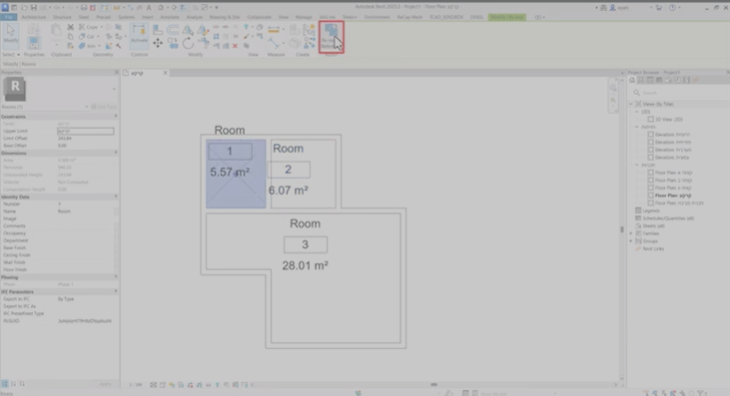Select the Move tool in Modify panel

tap(158, 43)
